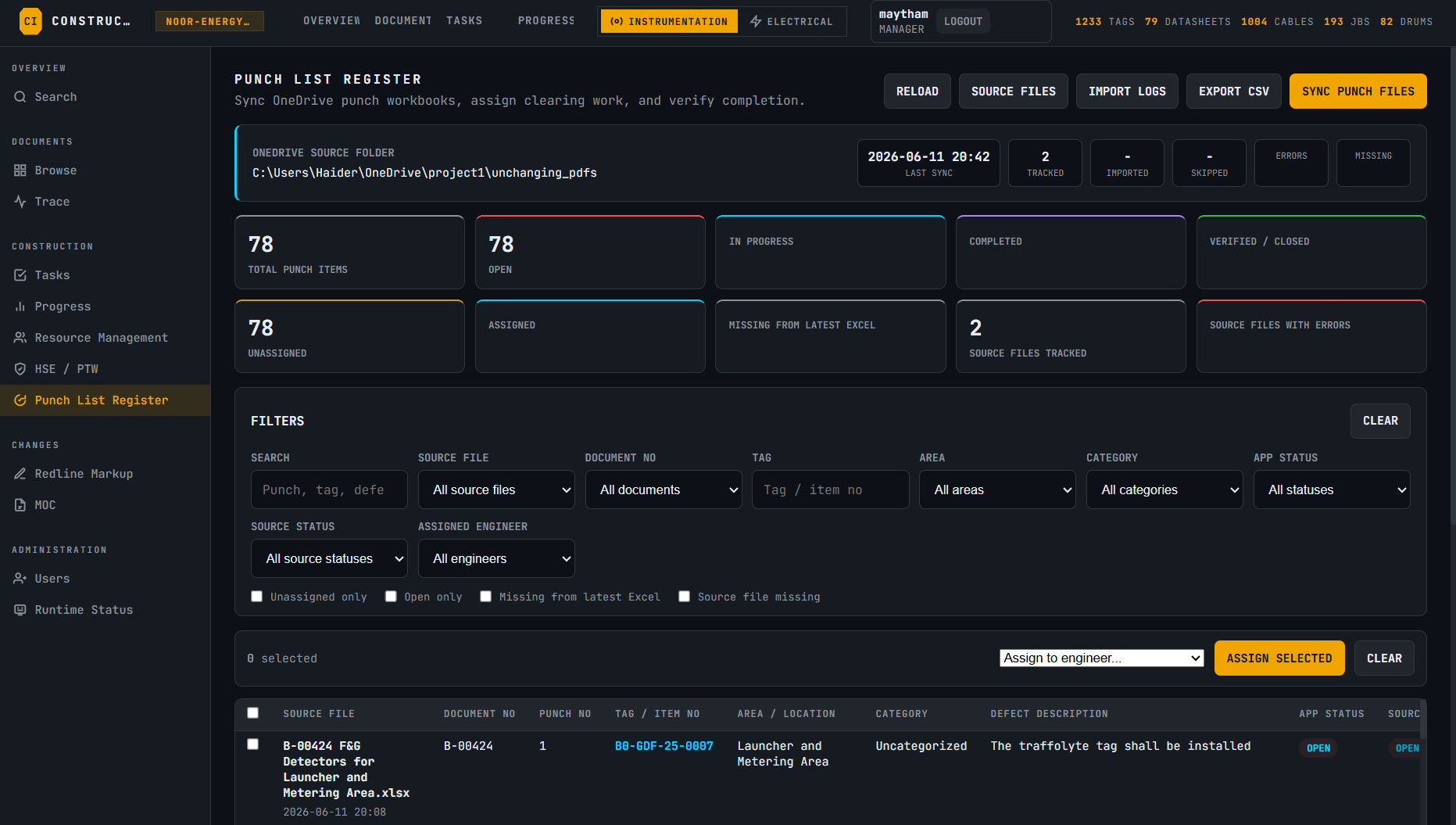This screenshot has height=825, width=1456.
Task: Clear the selection next to Assign Selected
Action: point(1384,658)
